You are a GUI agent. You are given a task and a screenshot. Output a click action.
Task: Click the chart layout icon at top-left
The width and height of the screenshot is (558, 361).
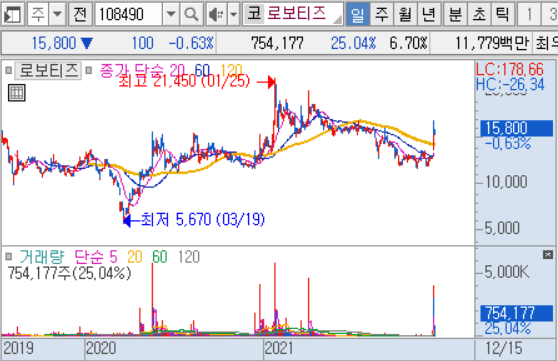pos(13,14)
